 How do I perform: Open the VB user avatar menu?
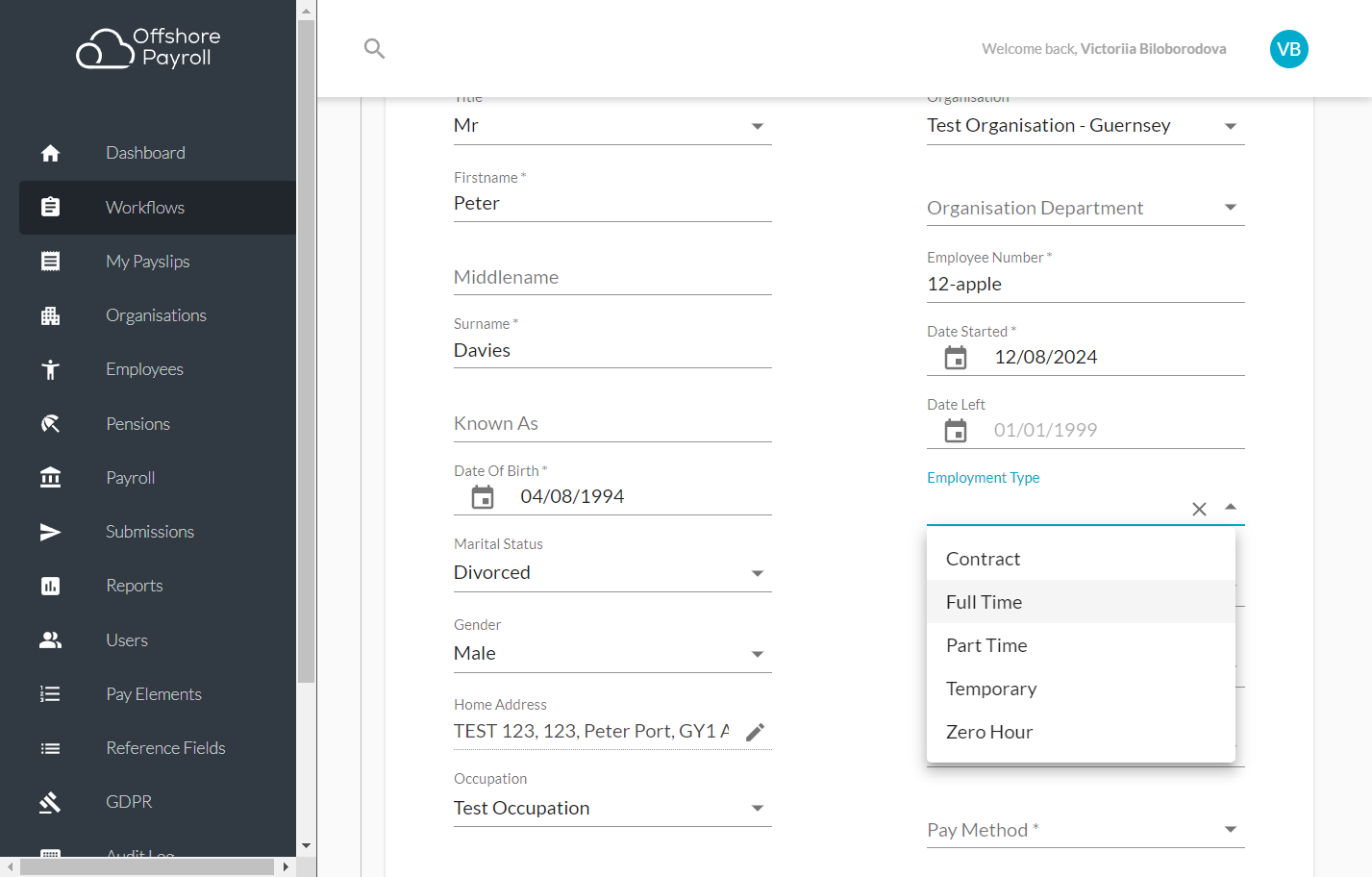(1288, 49)
